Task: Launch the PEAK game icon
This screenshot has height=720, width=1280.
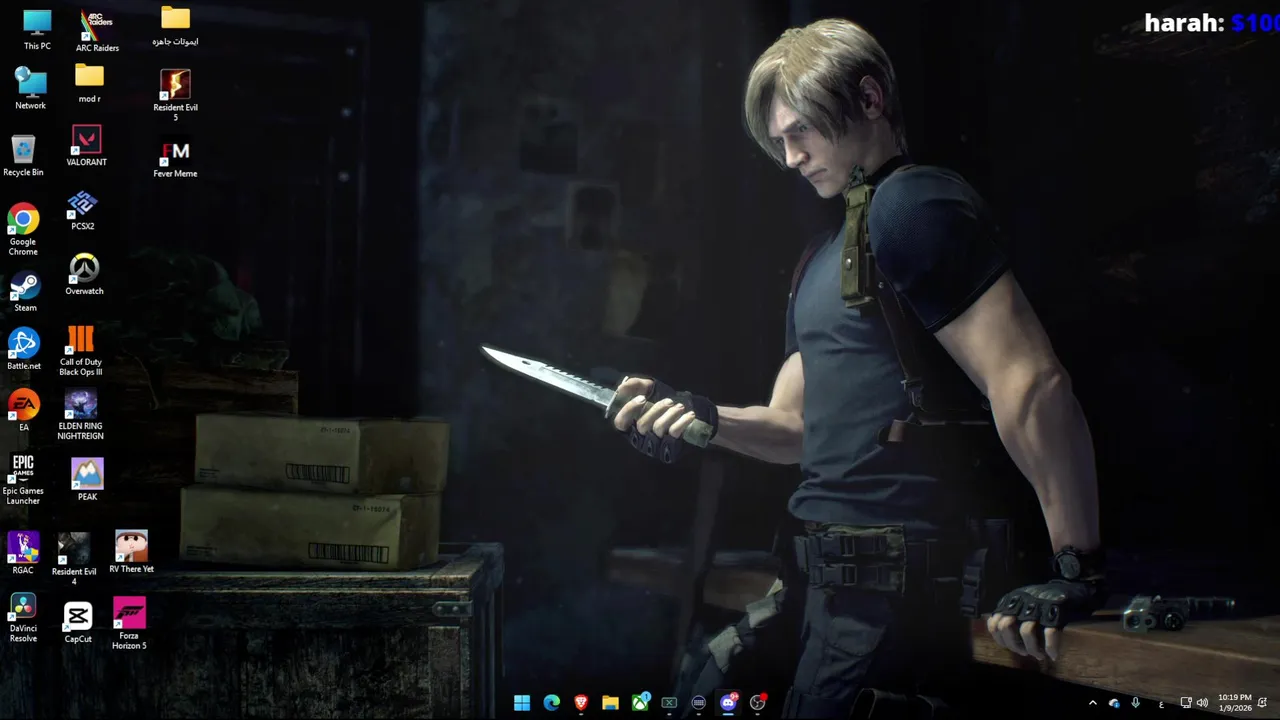Action: coord(87,480)
